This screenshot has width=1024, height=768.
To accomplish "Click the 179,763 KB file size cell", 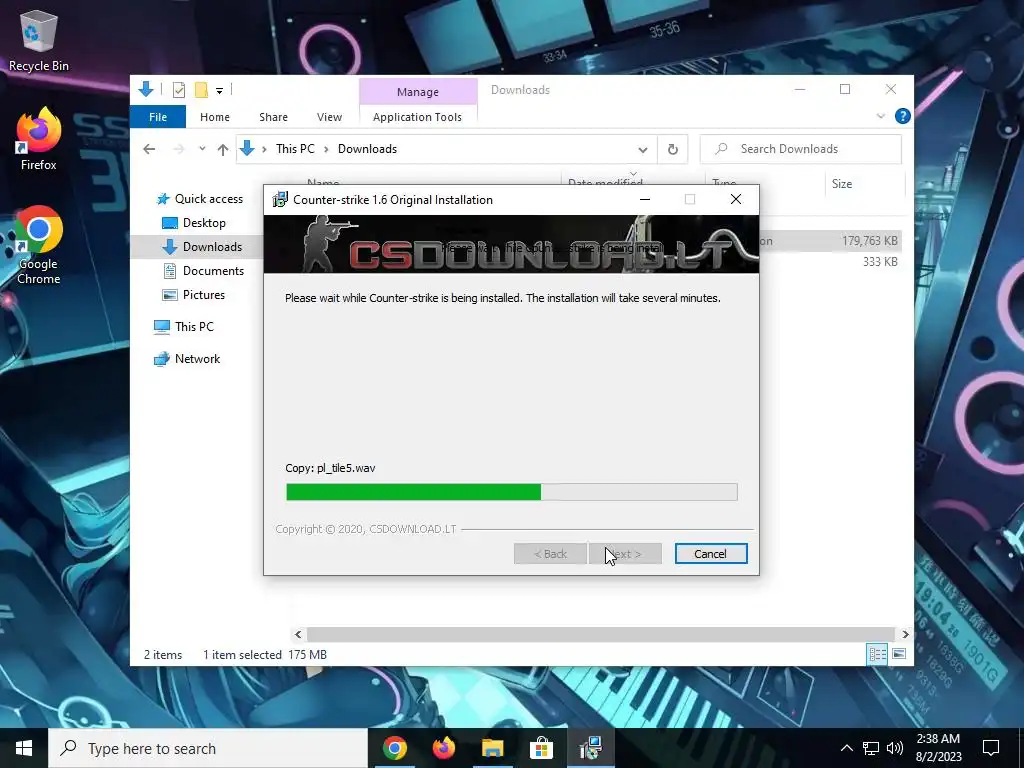I will [869, 241].
